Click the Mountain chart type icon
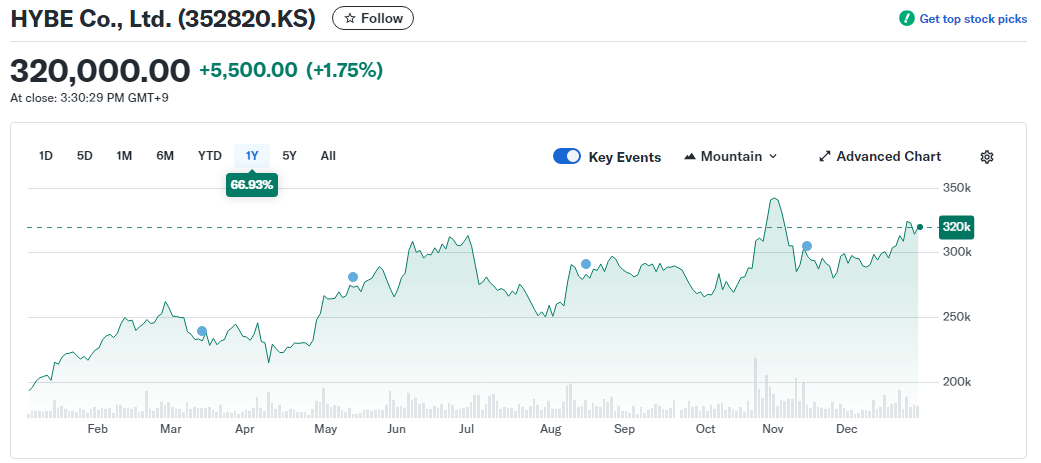1041x463 pixels. tap(690, 157)
